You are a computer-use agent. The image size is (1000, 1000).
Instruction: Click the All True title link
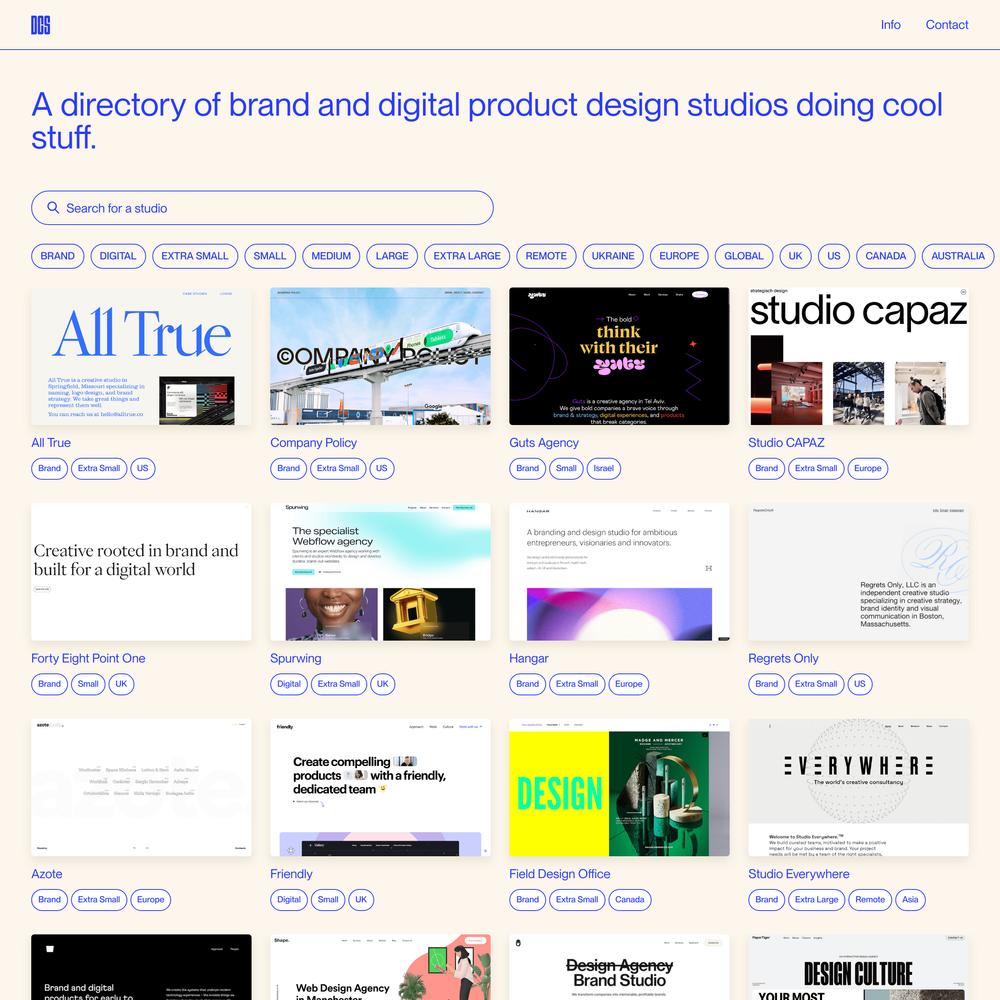tap(51, 443)
